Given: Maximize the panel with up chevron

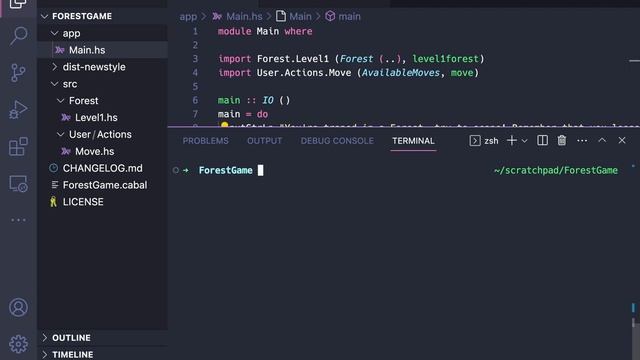Looking at the screenshot, I should pyautogui.click(x=602, y=140).
